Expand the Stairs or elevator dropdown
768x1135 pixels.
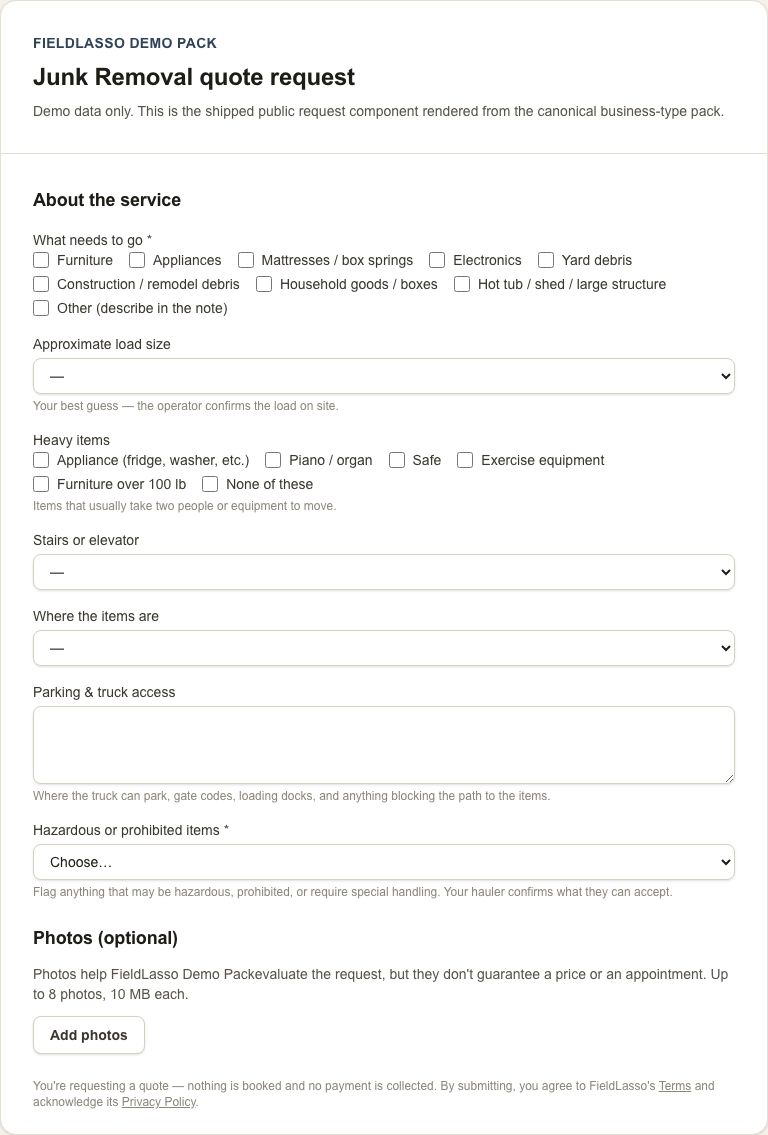pyautogui.click(x=384, y=572)
